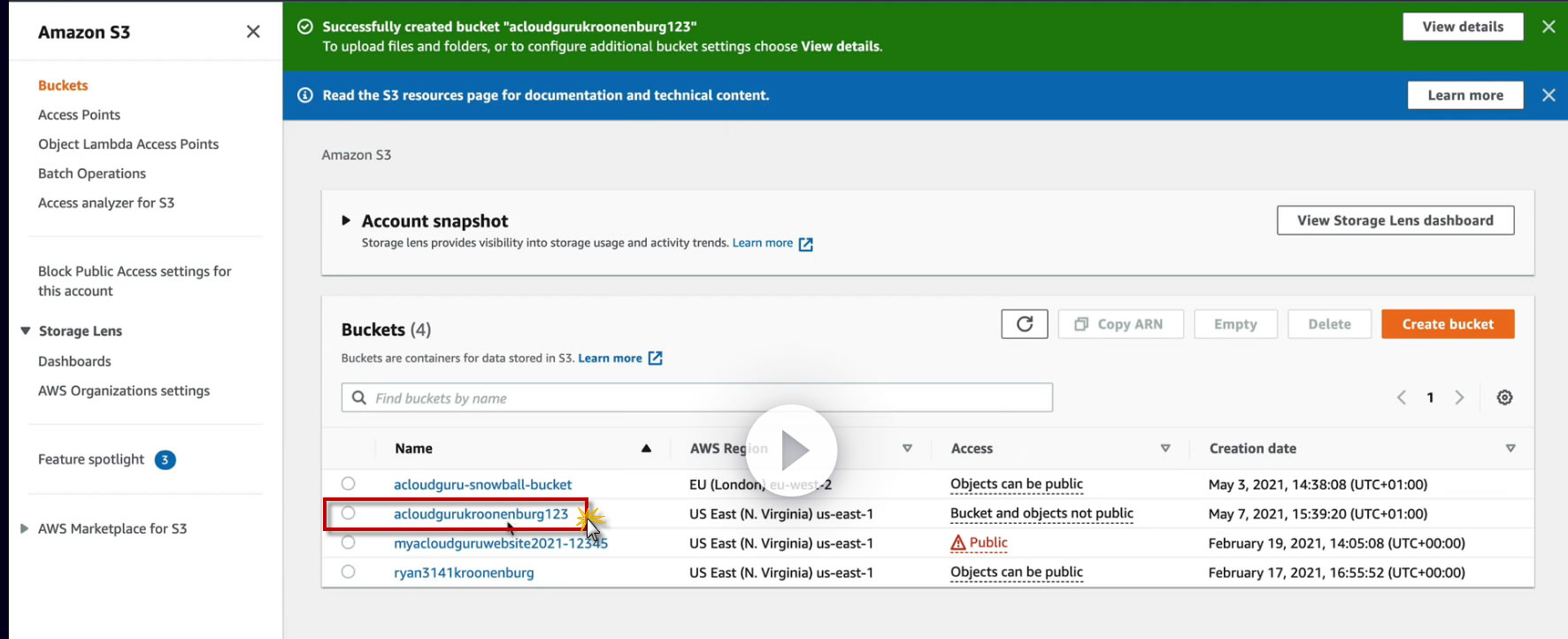
Task: Collapse the Storage Lens navigation group
Action: 26,330
